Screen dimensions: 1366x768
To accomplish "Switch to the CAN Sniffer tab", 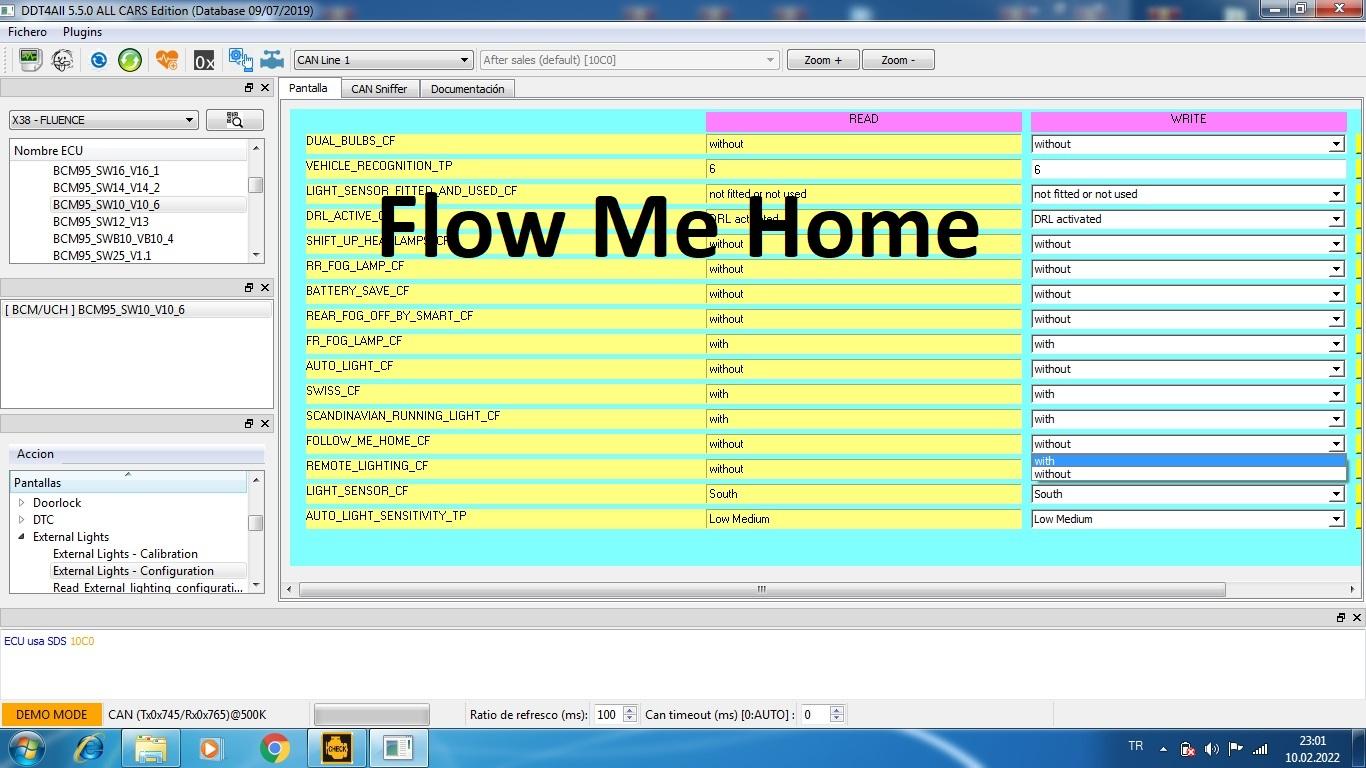I will (379, 89).
